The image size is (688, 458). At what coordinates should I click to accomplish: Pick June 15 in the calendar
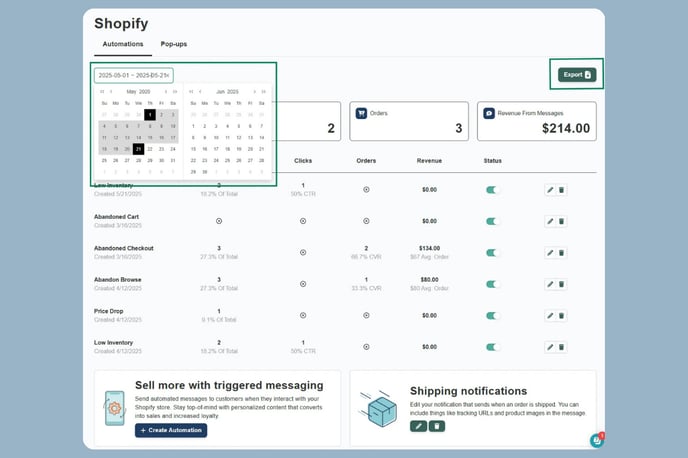pyautogui.click(x=193, y=149)
